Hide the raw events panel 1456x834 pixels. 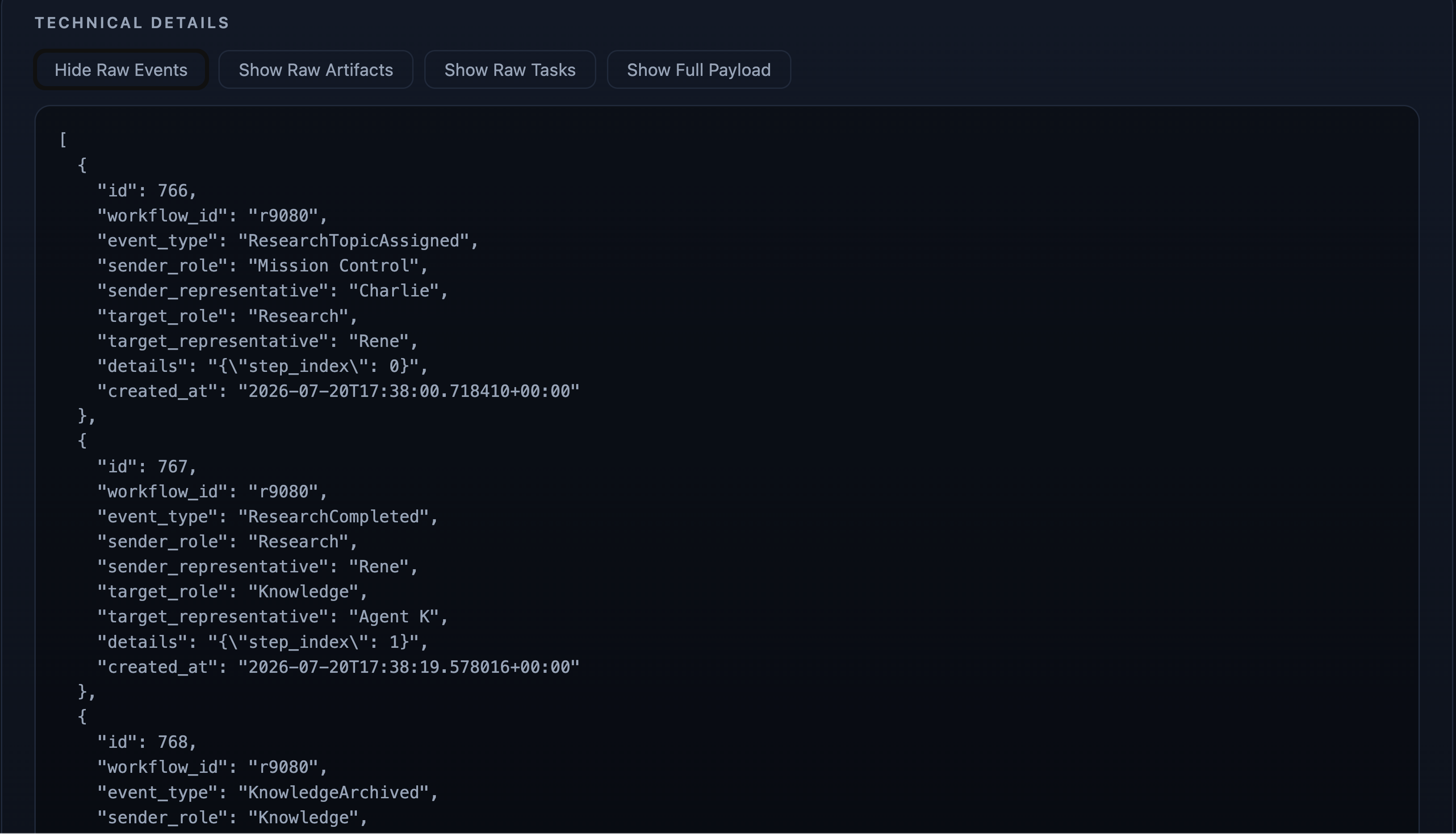[x=121, y=70]
